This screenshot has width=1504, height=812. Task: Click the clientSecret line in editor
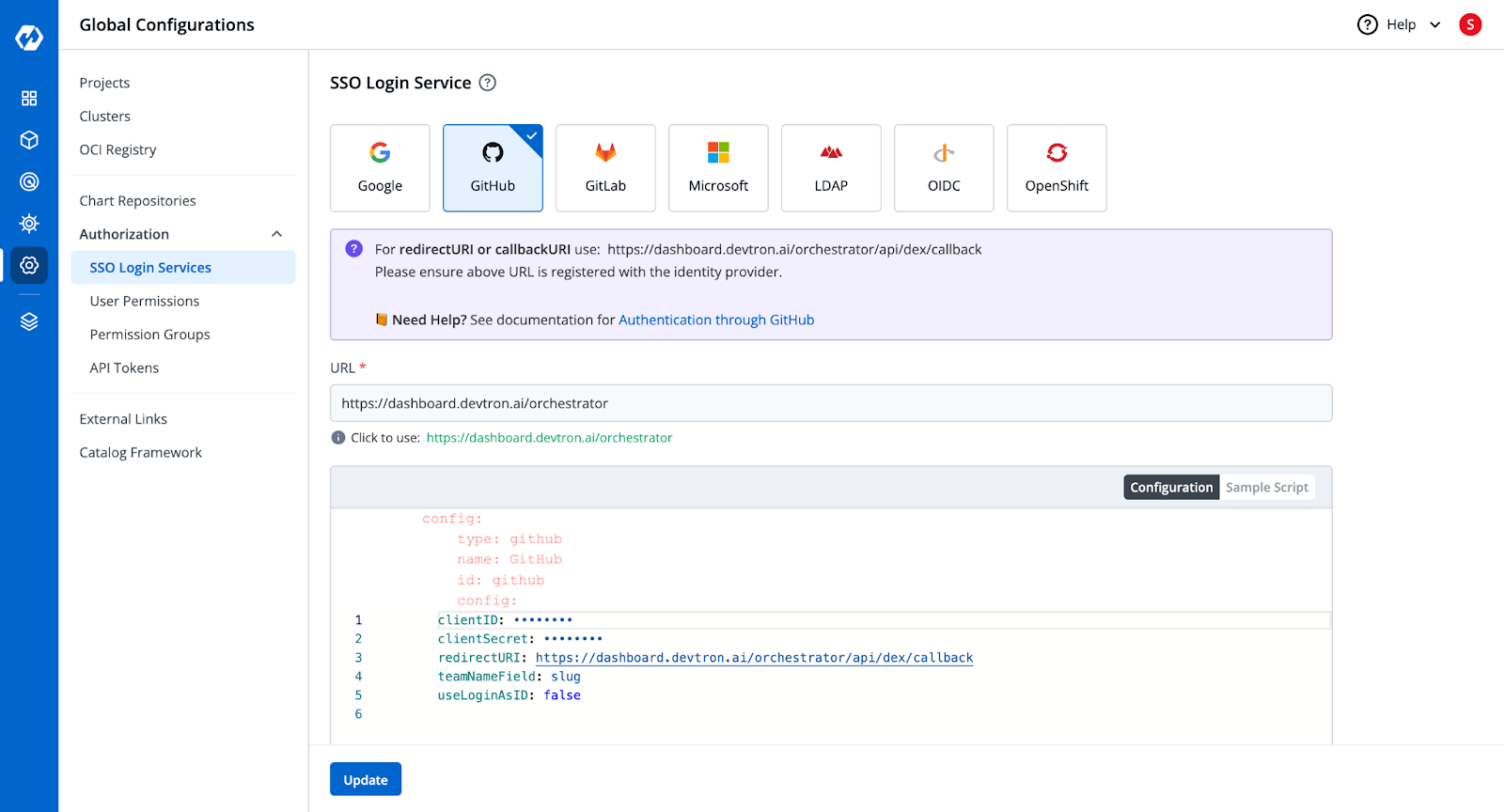click(x=520, y=639)
